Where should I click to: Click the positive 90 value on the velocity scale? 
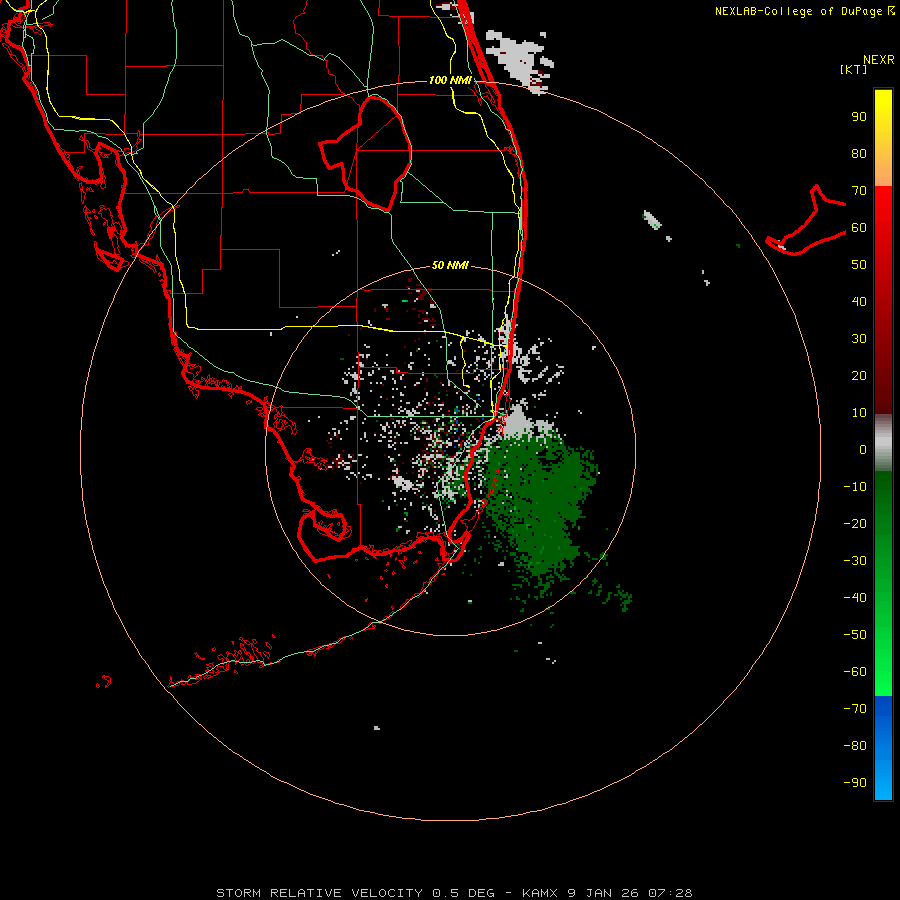click(x=859, y=117)
